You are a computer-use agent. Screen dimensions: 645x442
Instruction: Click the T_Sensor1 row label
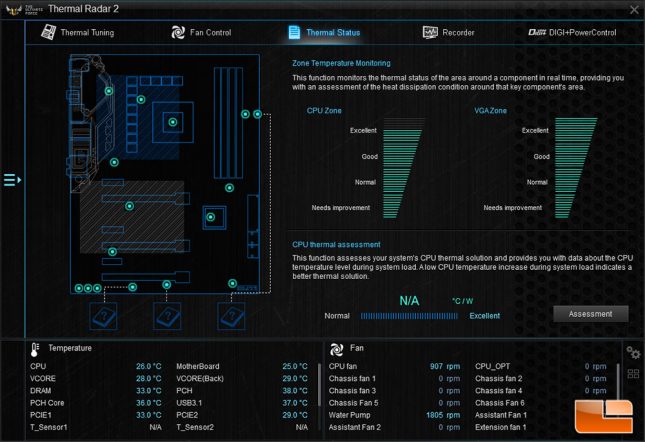[x=49, y=427]
